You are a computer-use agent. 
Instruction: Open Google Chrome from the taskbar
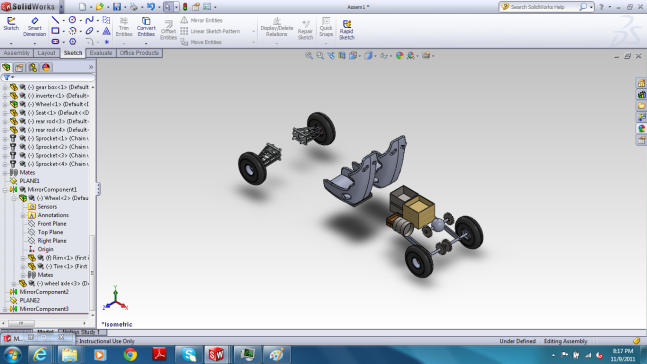(130, 355)
